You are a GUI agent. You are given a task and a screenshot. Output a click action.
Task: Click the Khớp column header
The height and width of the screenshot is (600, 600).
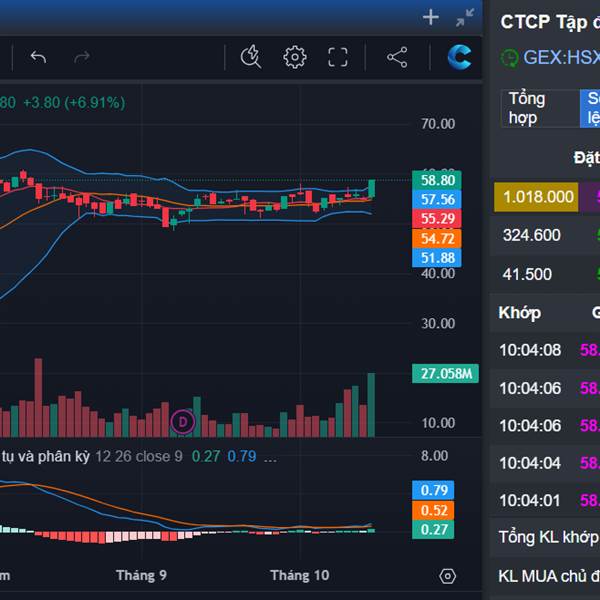click(x=519, y=313)
